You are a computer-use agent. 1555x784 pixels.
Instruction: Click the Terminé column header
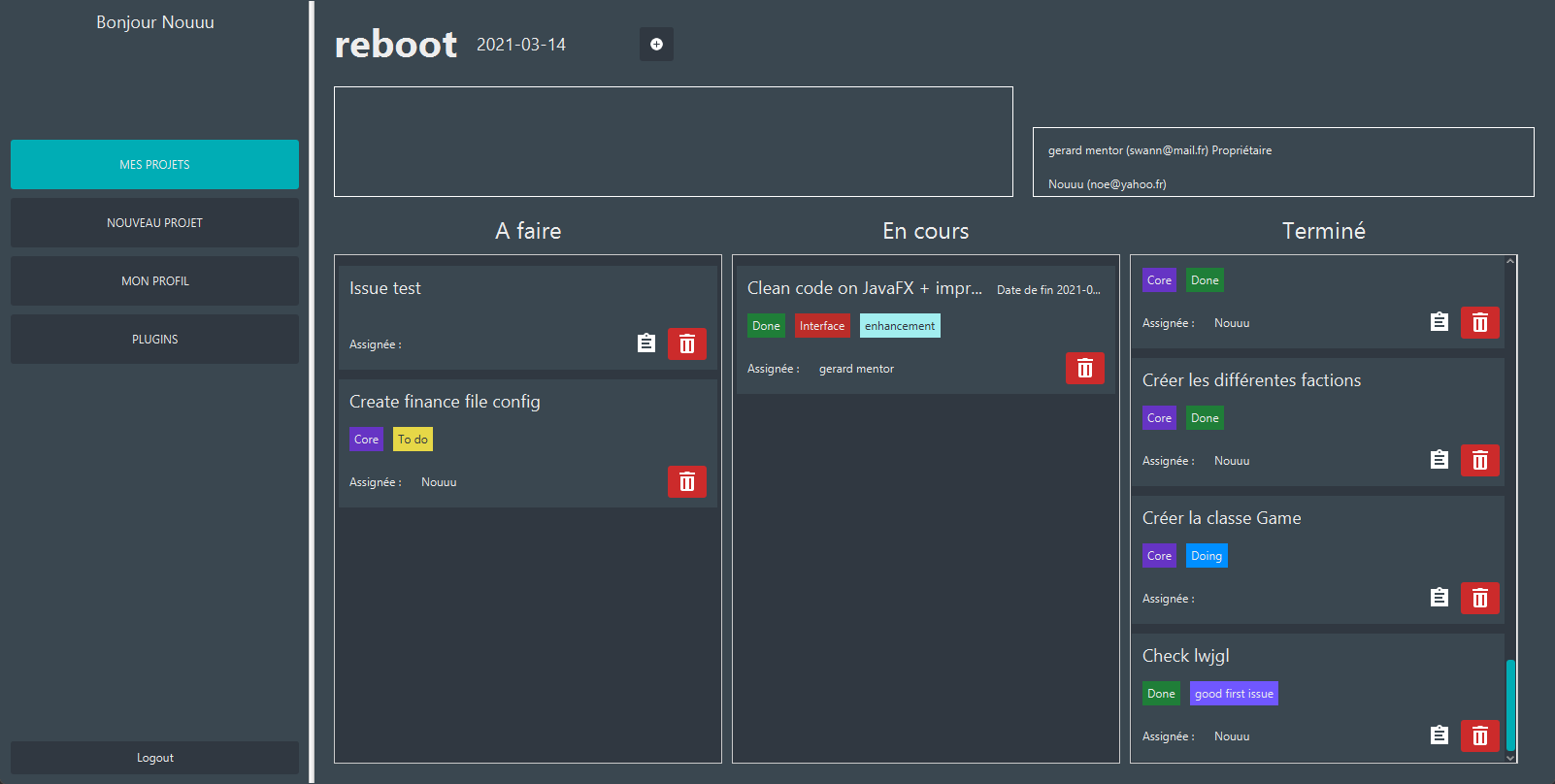1324,231
